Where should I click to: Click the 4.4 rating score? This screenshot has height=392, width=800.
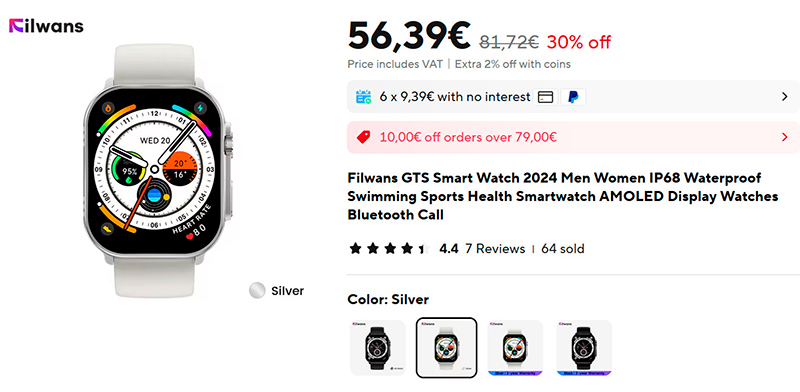pos(449,249)
